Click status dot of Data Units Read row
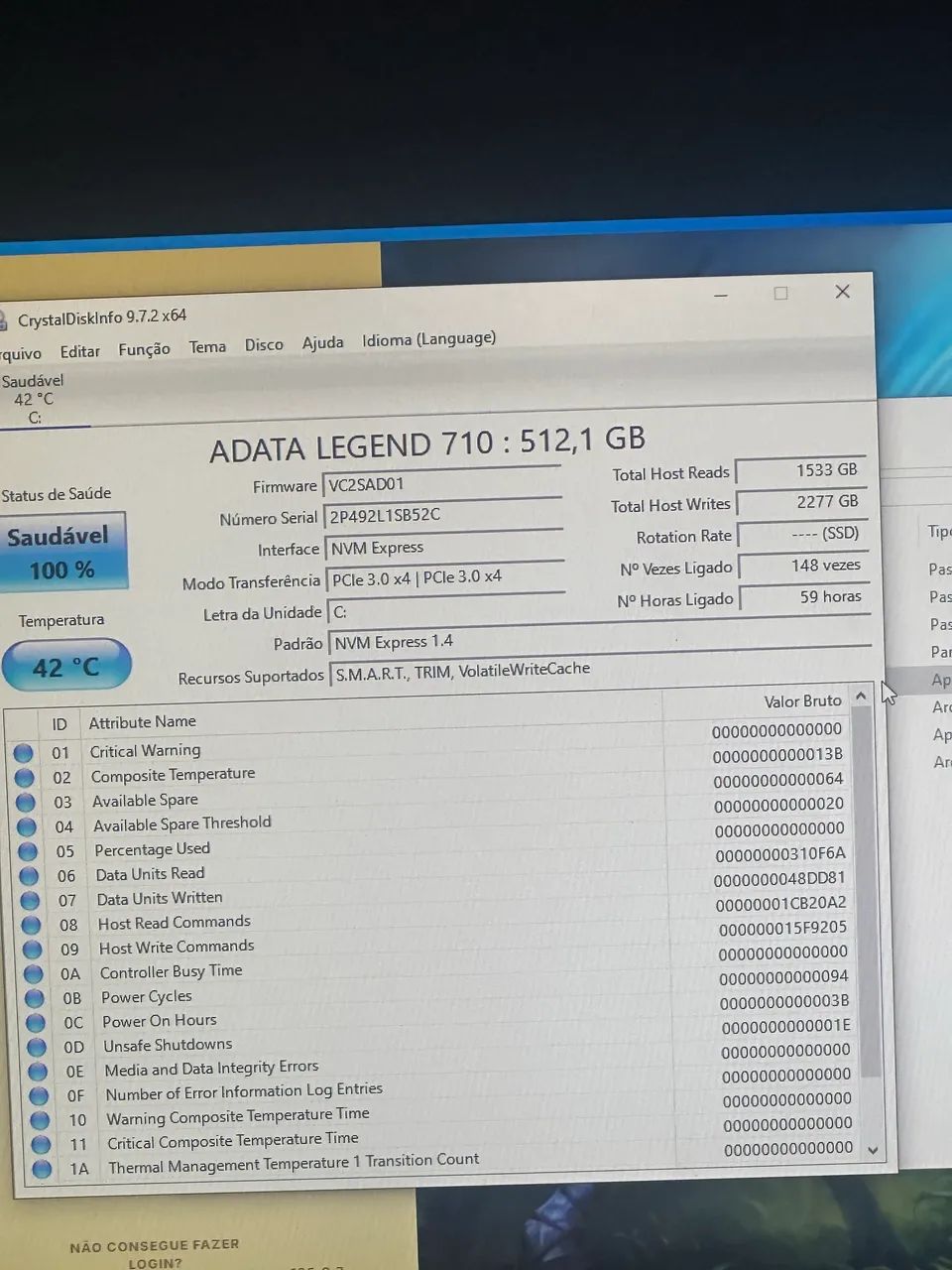952x1270 pixels. click(29, 876)
